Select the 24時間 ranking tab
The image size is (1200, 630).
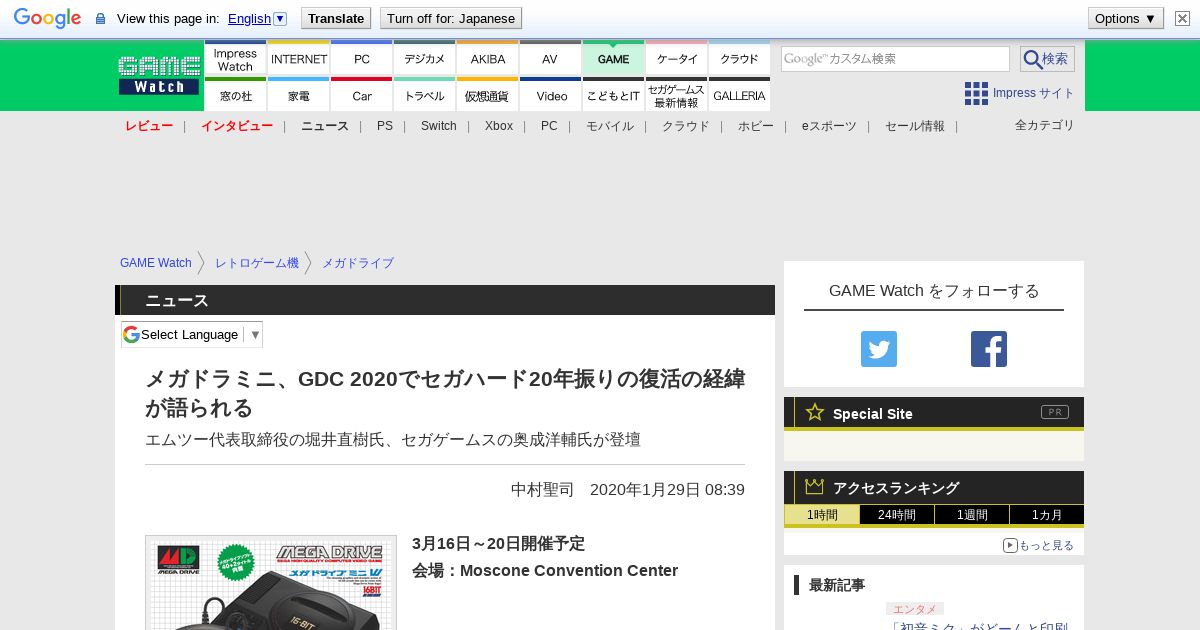point(897,515)
